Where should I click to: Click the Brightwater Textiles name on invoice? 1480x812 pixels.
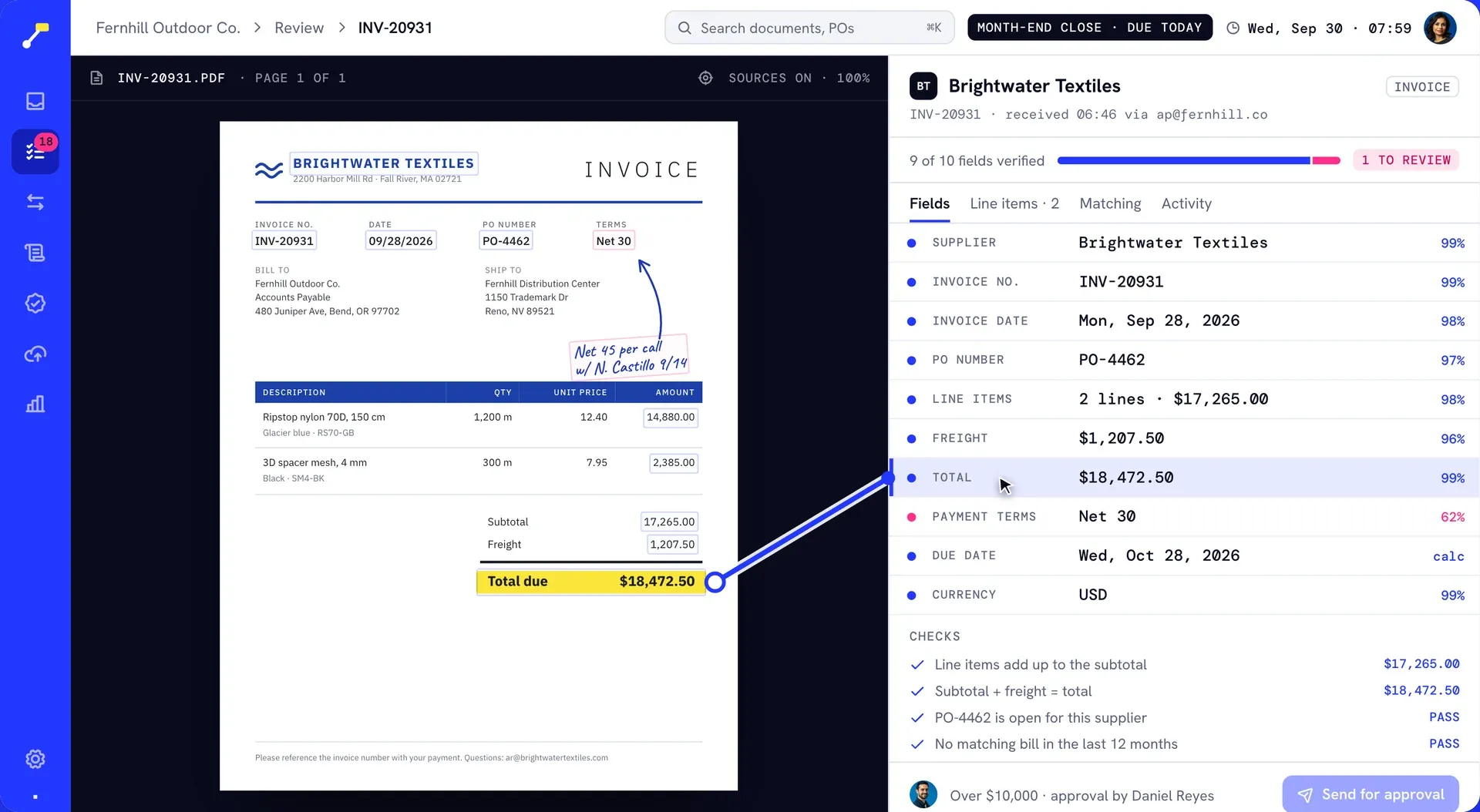(384, 163)
